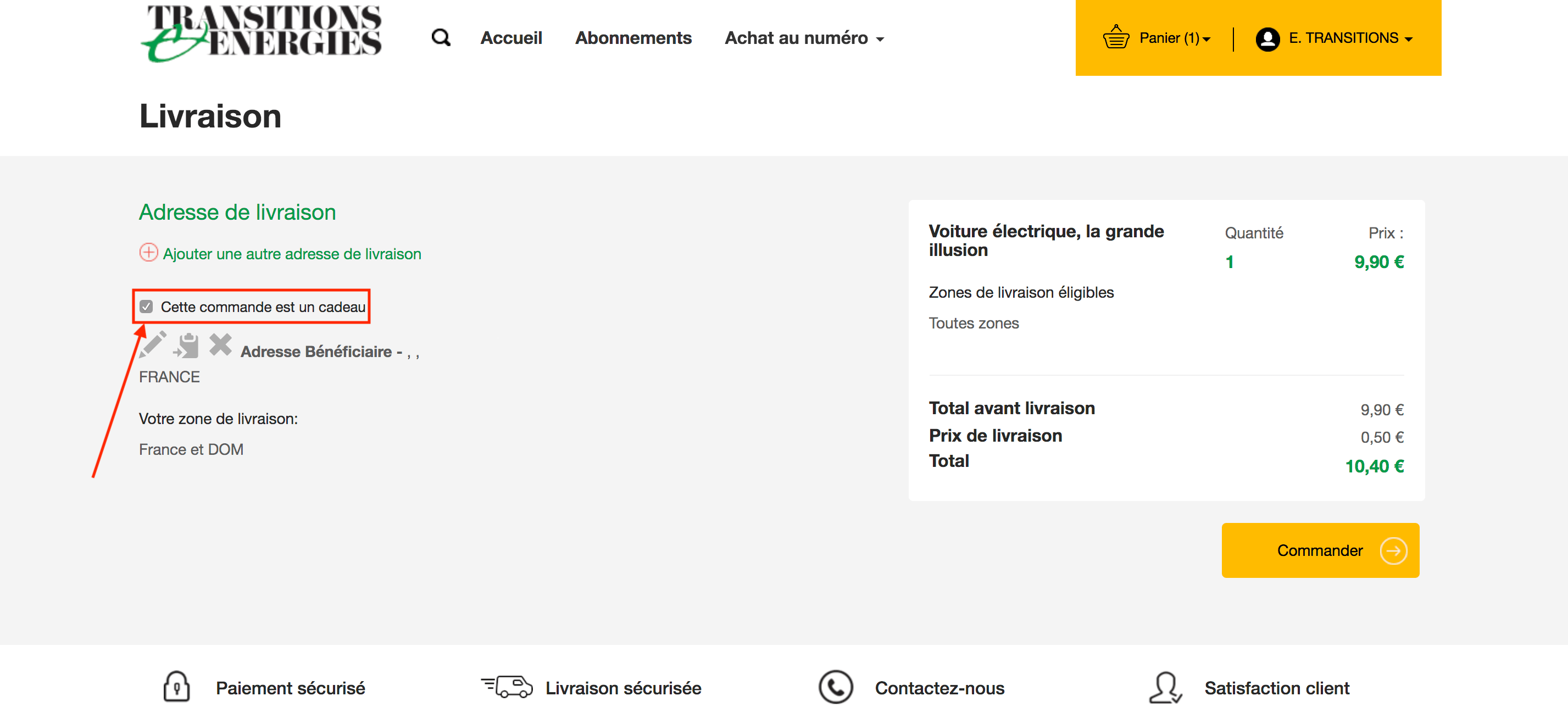The width and height of the screenshot is (1568, 724).
Task: Click the Satisfaction client person icon
Action: point(1165,688)
